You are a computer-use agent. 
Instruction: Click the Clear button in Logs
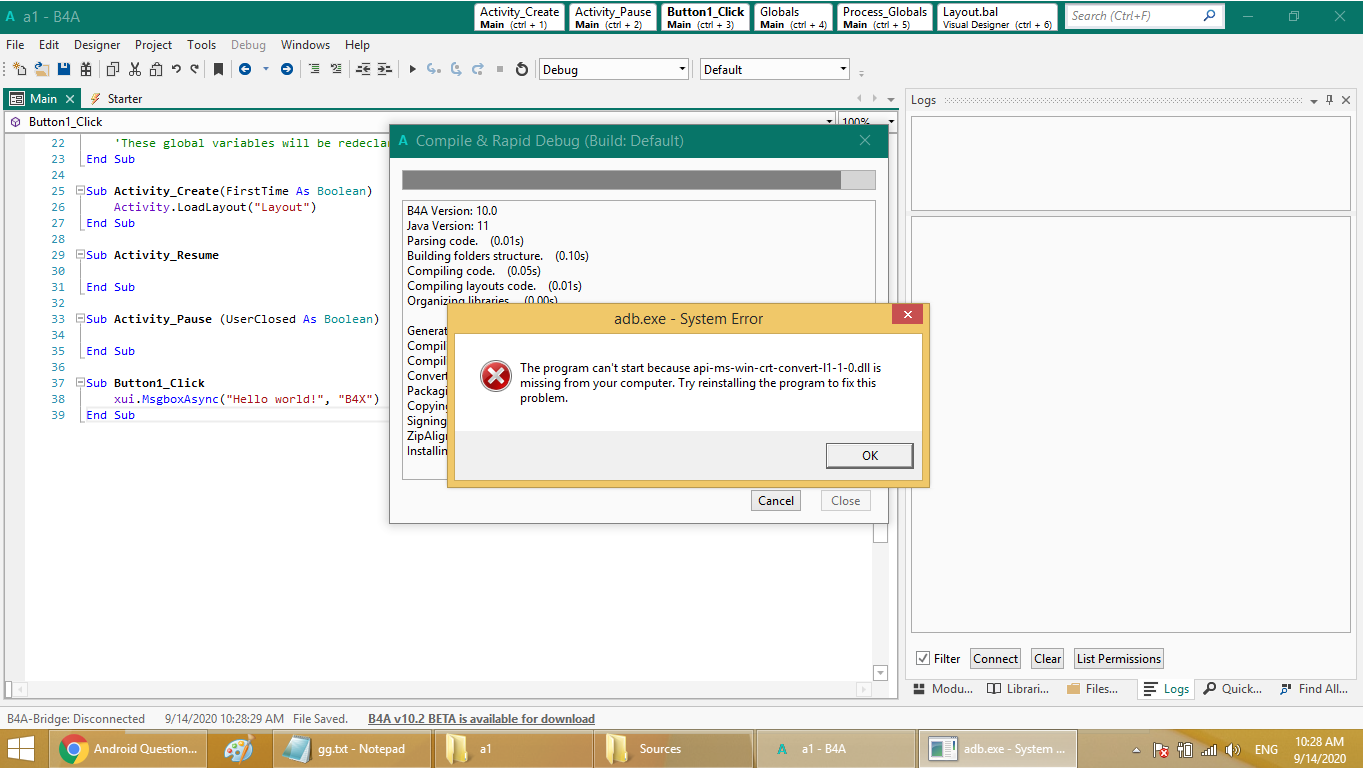[1048, 658]
